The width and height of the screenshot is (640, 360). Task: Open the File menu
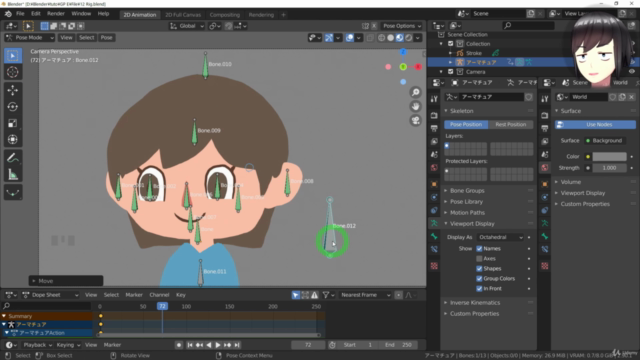(x=20, y=14)
